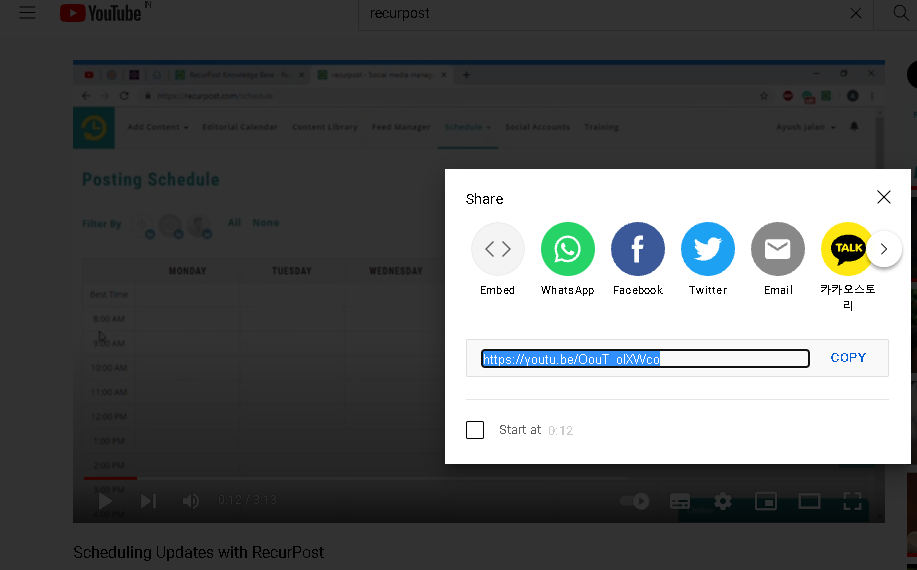917x570 pixels.
Task: Click bookmark star in recorded browser
Action: coord(764,96)
